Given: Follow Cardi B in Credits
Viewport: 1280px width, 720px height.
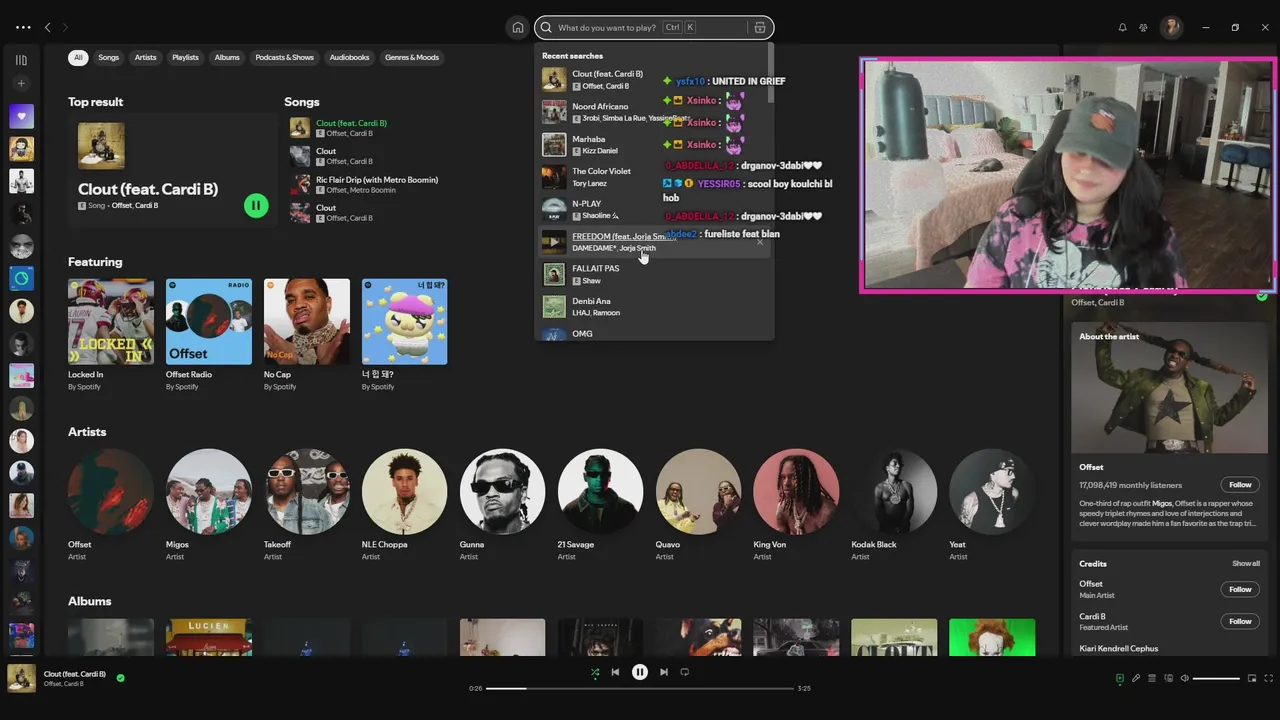Looking at the screenshot, I should pos(1240,621).
